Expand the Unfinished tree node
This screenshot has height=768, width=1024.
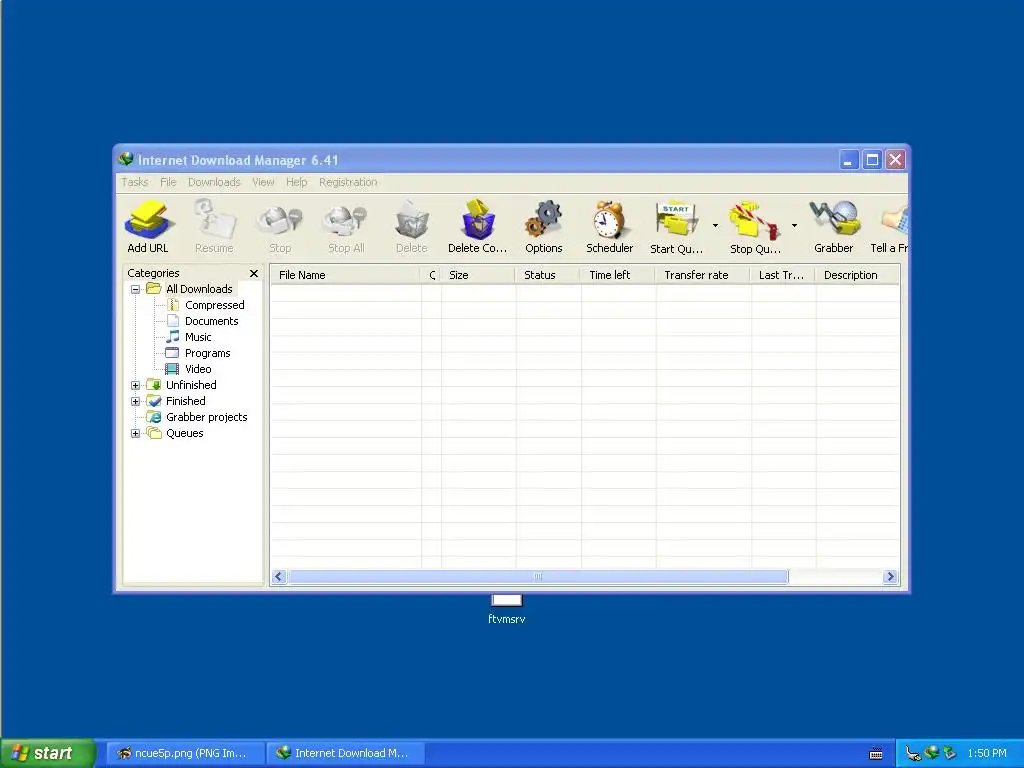tap(135, 385)
